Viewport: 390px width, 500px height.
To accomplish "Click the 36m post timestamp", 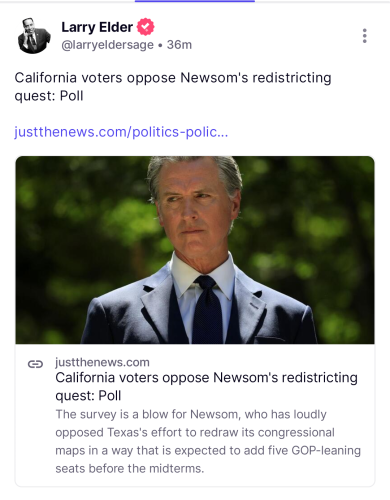I will click(x=179, y=45).
